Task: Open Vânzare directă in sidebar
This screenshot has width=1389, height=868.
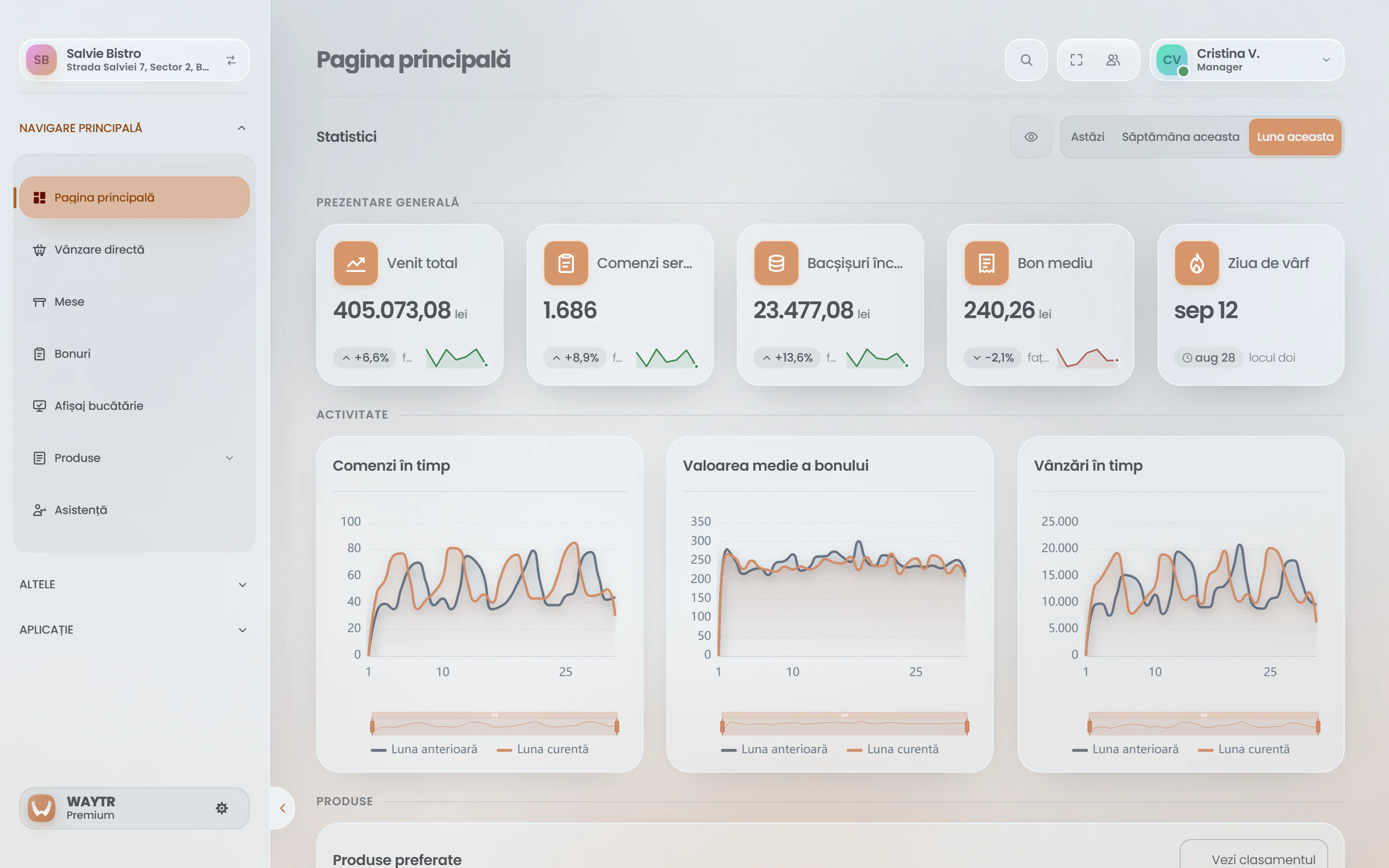Action: pos(134,250)
